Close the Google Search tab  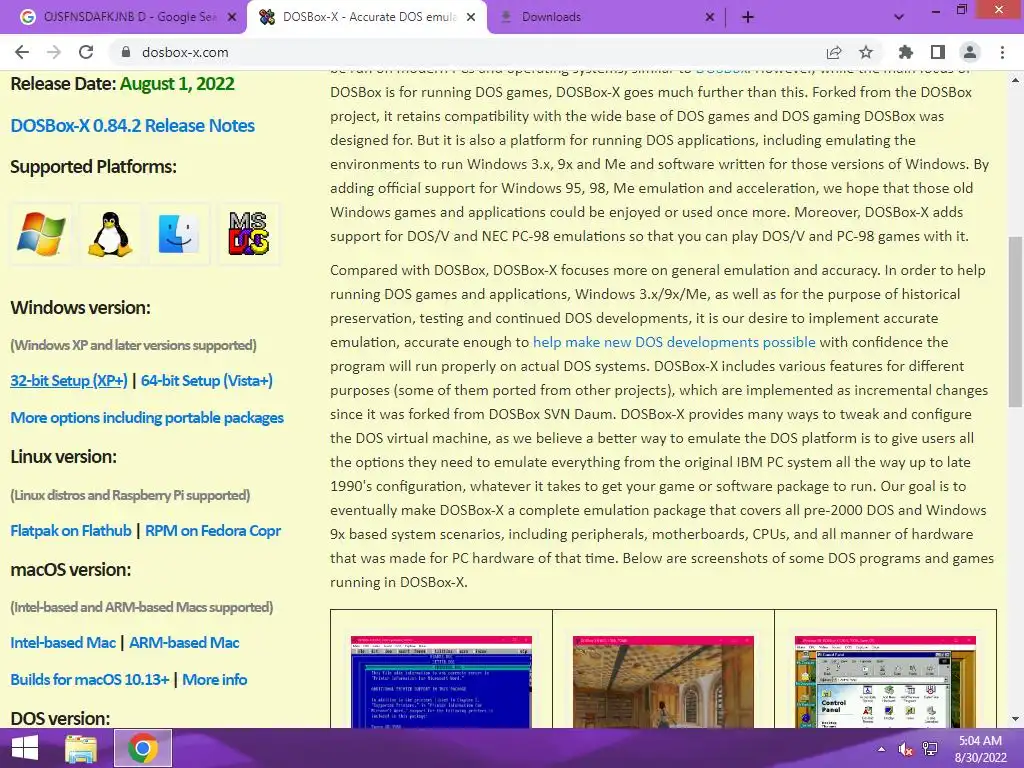click(x=232, y=17)
